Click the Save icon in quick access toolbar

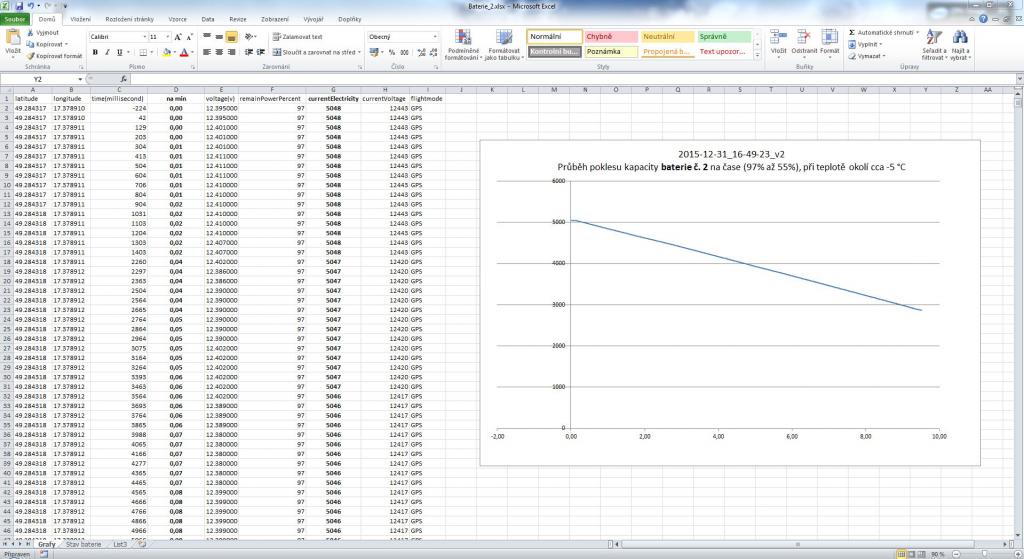(18, 6)
